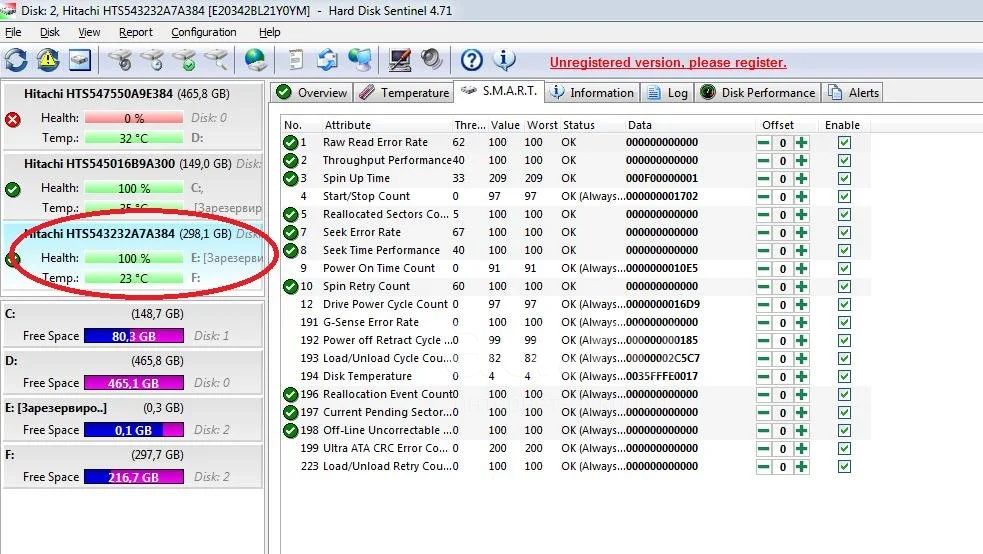This screenshot has height=554, width=983.
Task: Click green check icon of Hitachi HTS545016B9A300
Action: 13,189
